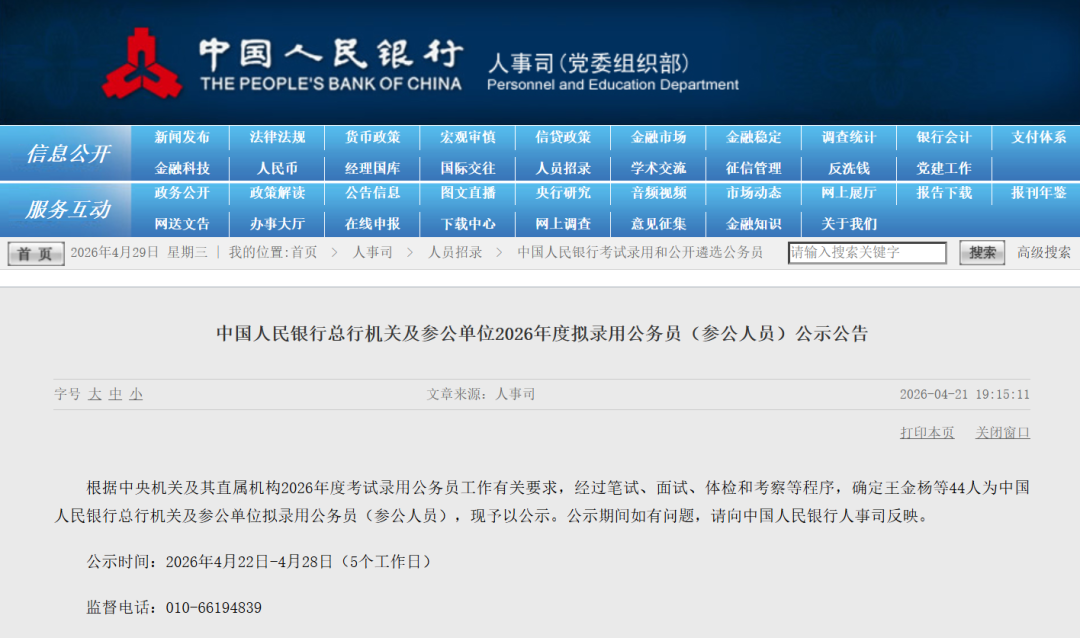Open 公告信息 section
1080x638 pixels.
tap(373, 193)
